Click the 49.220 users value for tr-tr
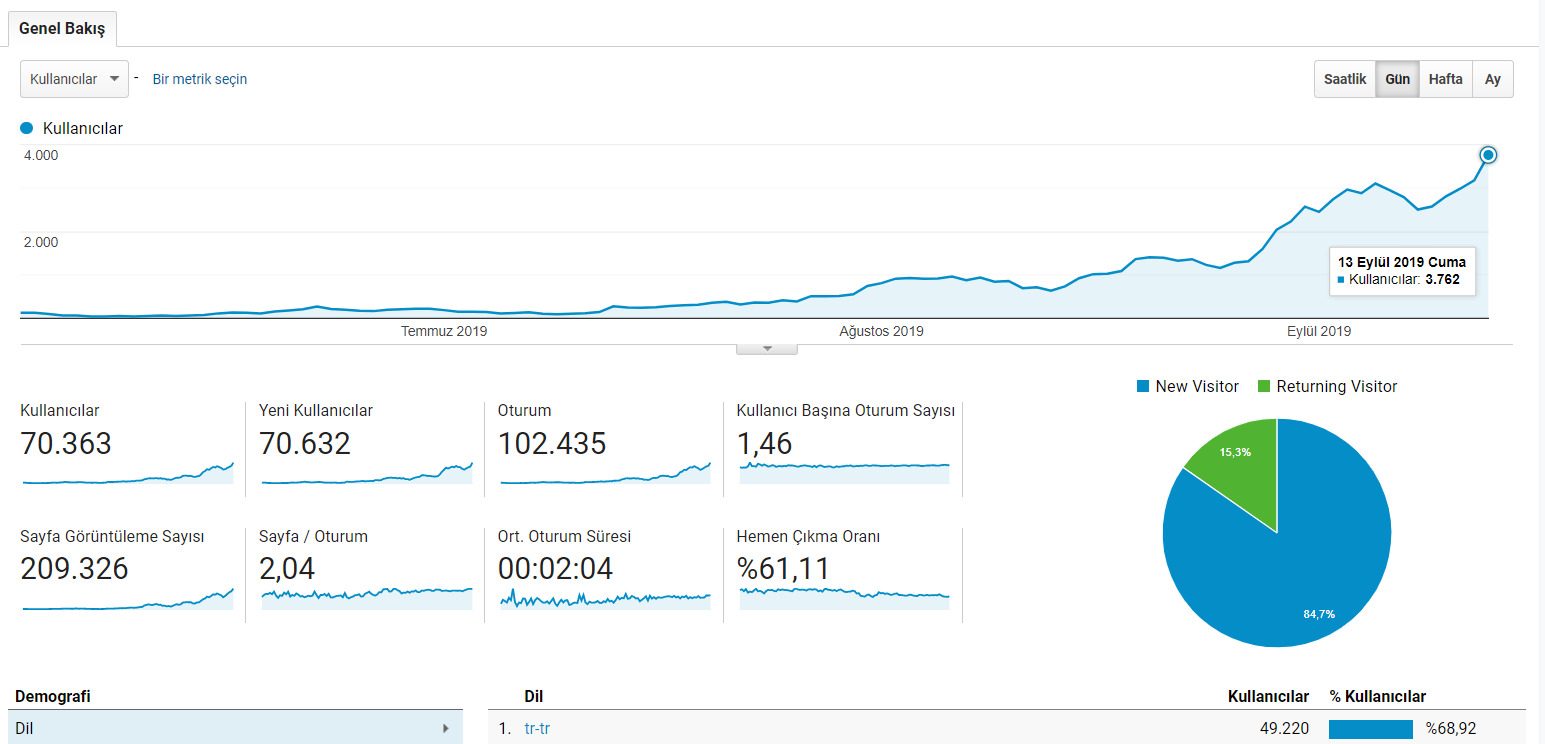This screenshot has width=1545, height=744. (1284, 728)
